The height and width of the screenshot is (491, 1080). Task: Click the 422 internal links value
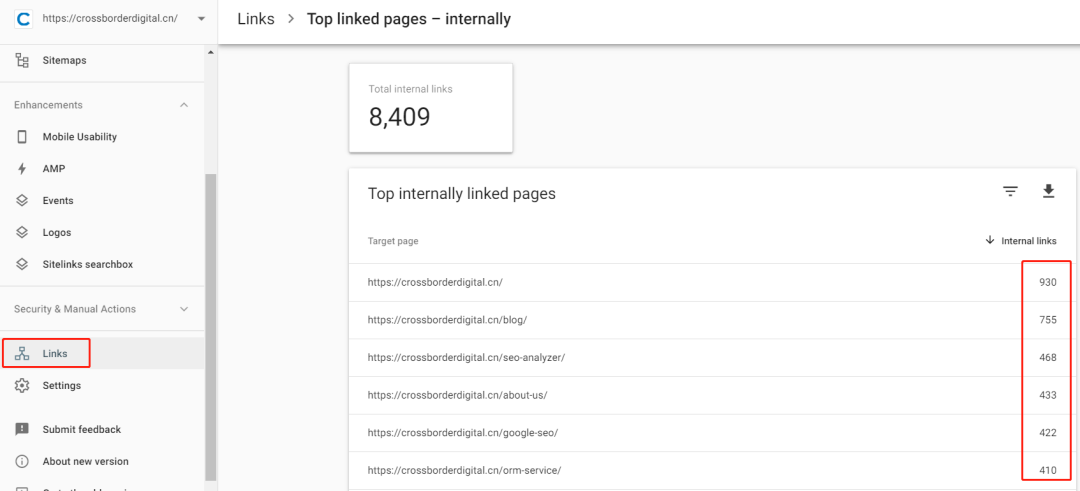[1048, 433]
